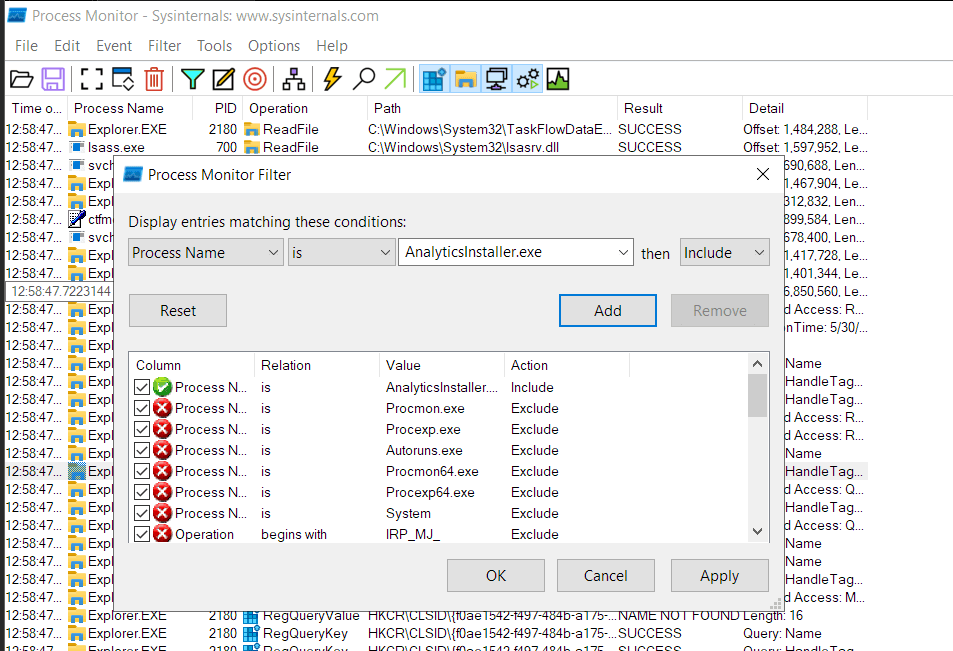The height and width of the screenshot is (651, 953).
Task: Click the Column header in filter list
Action: click(191, 365)
